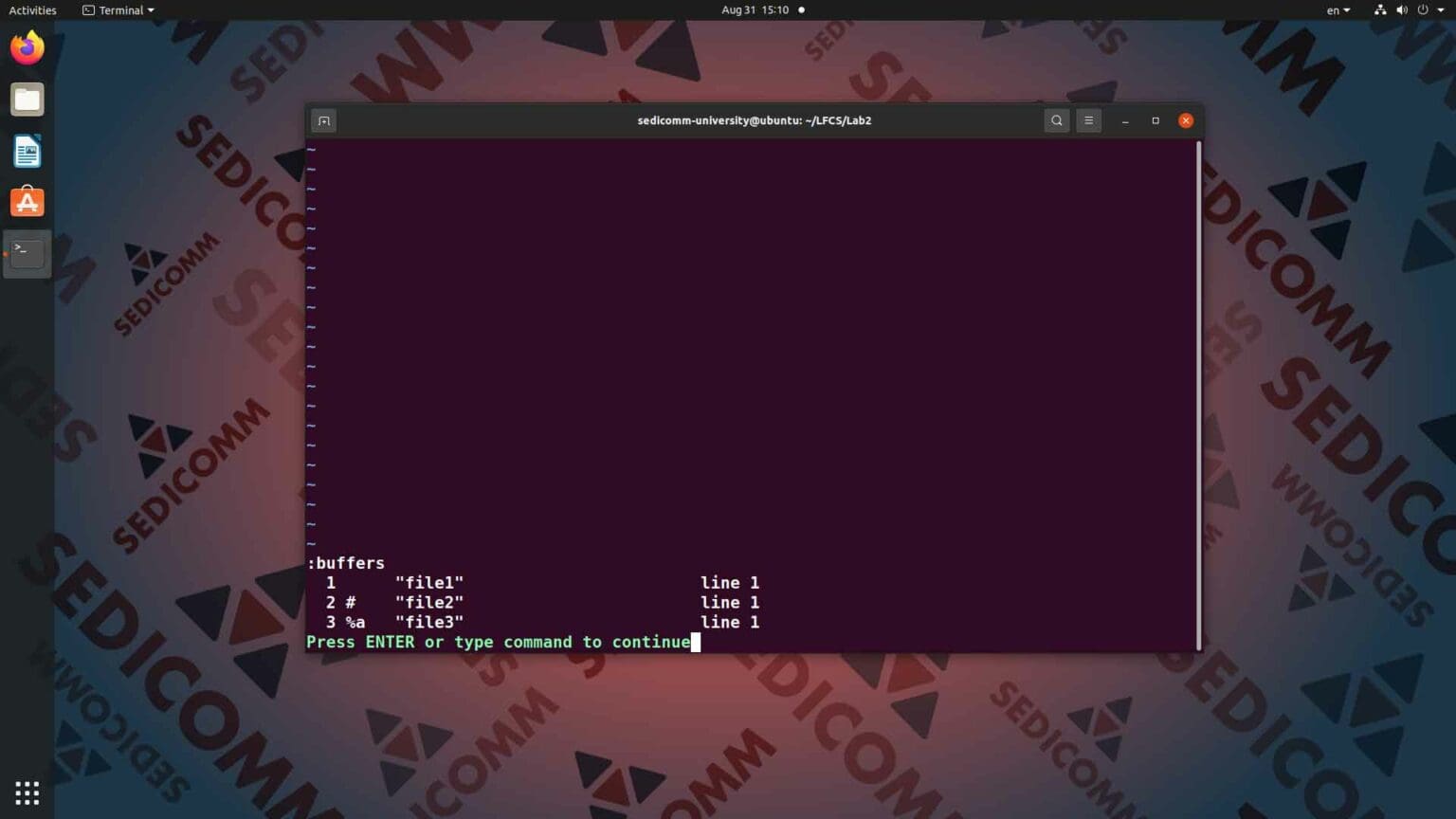Click the # flag of buffer 2
The height and width of the screenshot is (819, 1456).
pos(351,603)
